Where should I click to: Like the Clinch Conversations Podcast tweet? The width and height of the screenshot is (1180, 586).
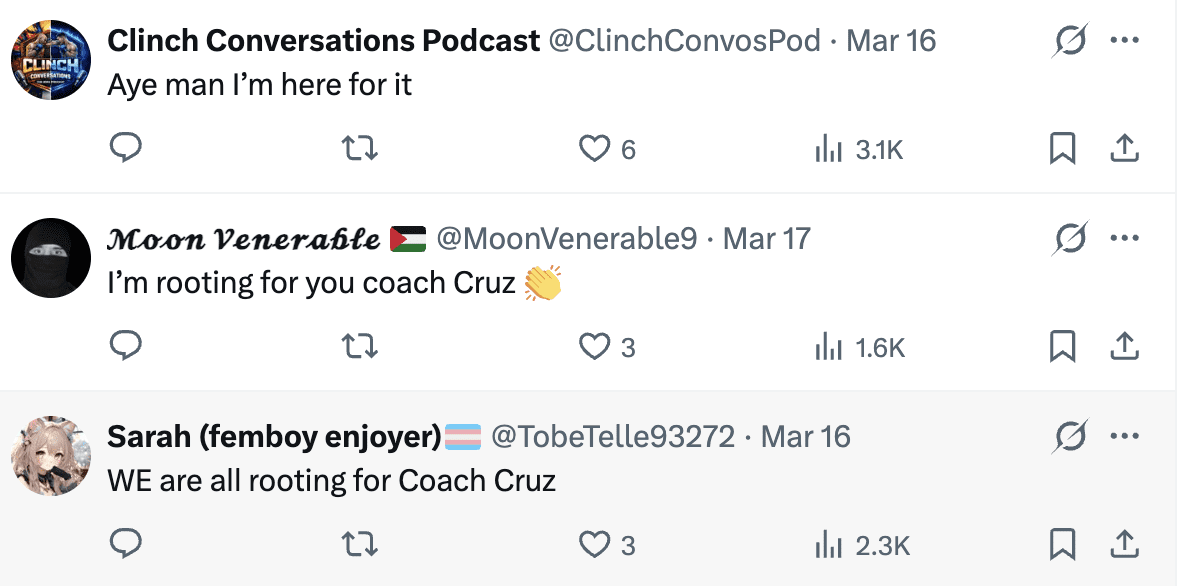pos(595,149)
